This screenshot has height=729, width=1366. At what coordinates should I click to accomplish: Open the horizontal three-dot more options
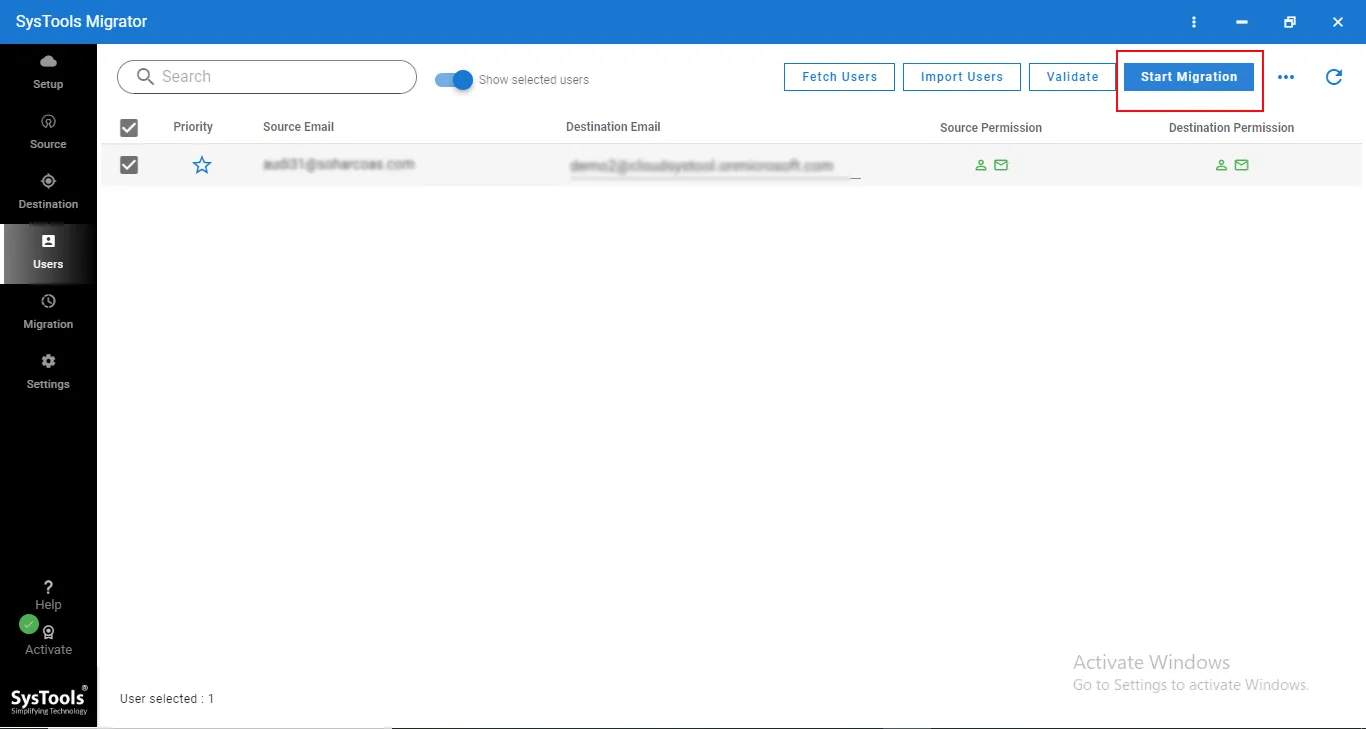click(x=1286, y=77)
